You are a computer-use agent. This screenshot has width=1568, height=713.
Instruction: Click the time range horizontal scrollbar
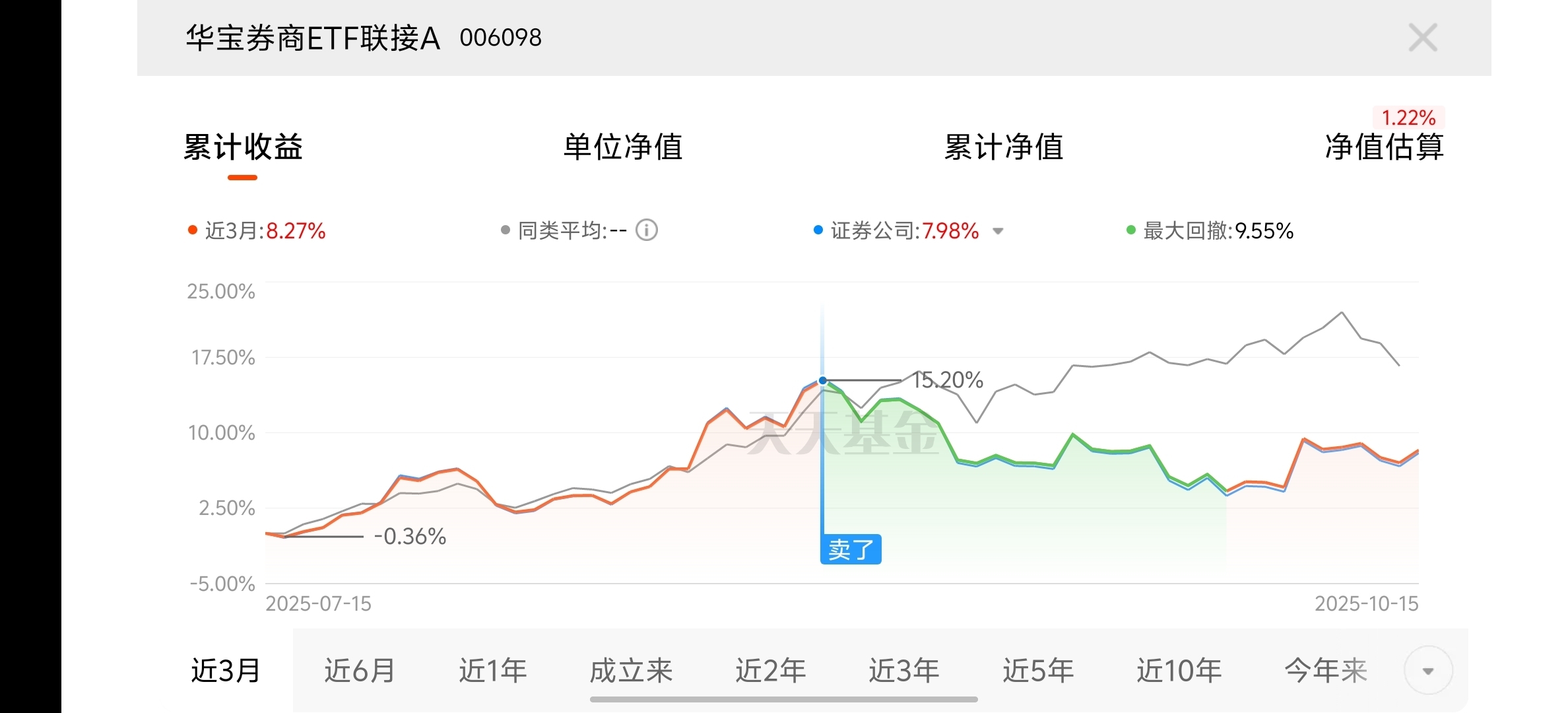pyautogui.click(x=783, y=699)
